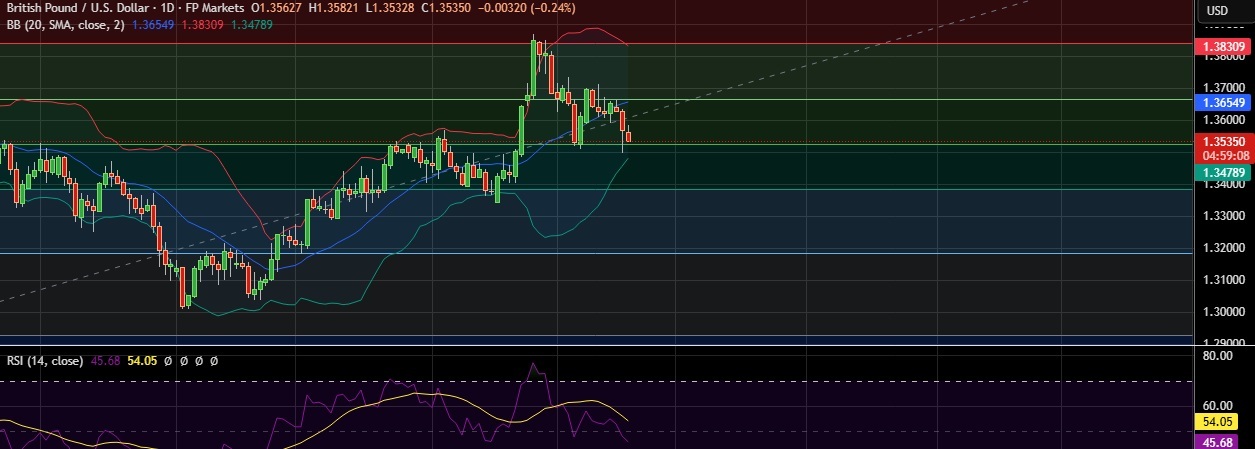Click the blue 1.36549 basis price label
Screen dimensions: 1255x449
[x=1222, y=102]
